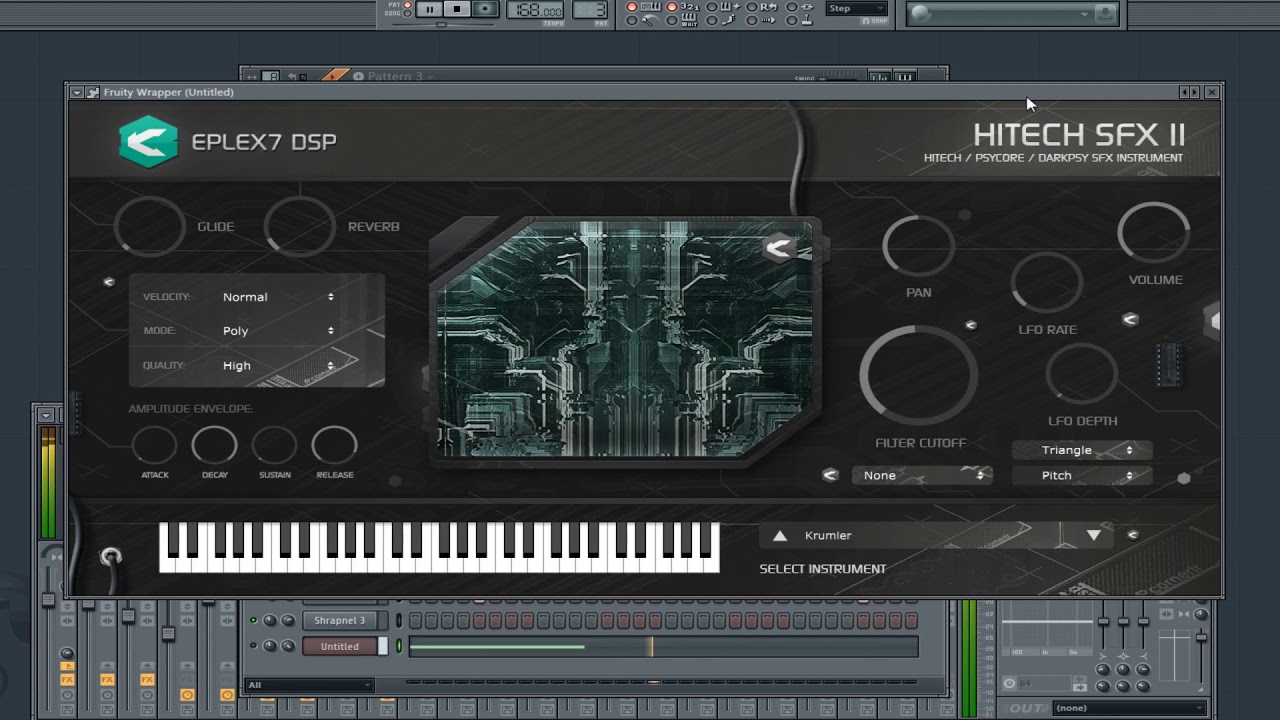This screenshot has width=1280, height=720.
Task: Click the pause button in FL Studio transport
Action: (x=430, y=10)
